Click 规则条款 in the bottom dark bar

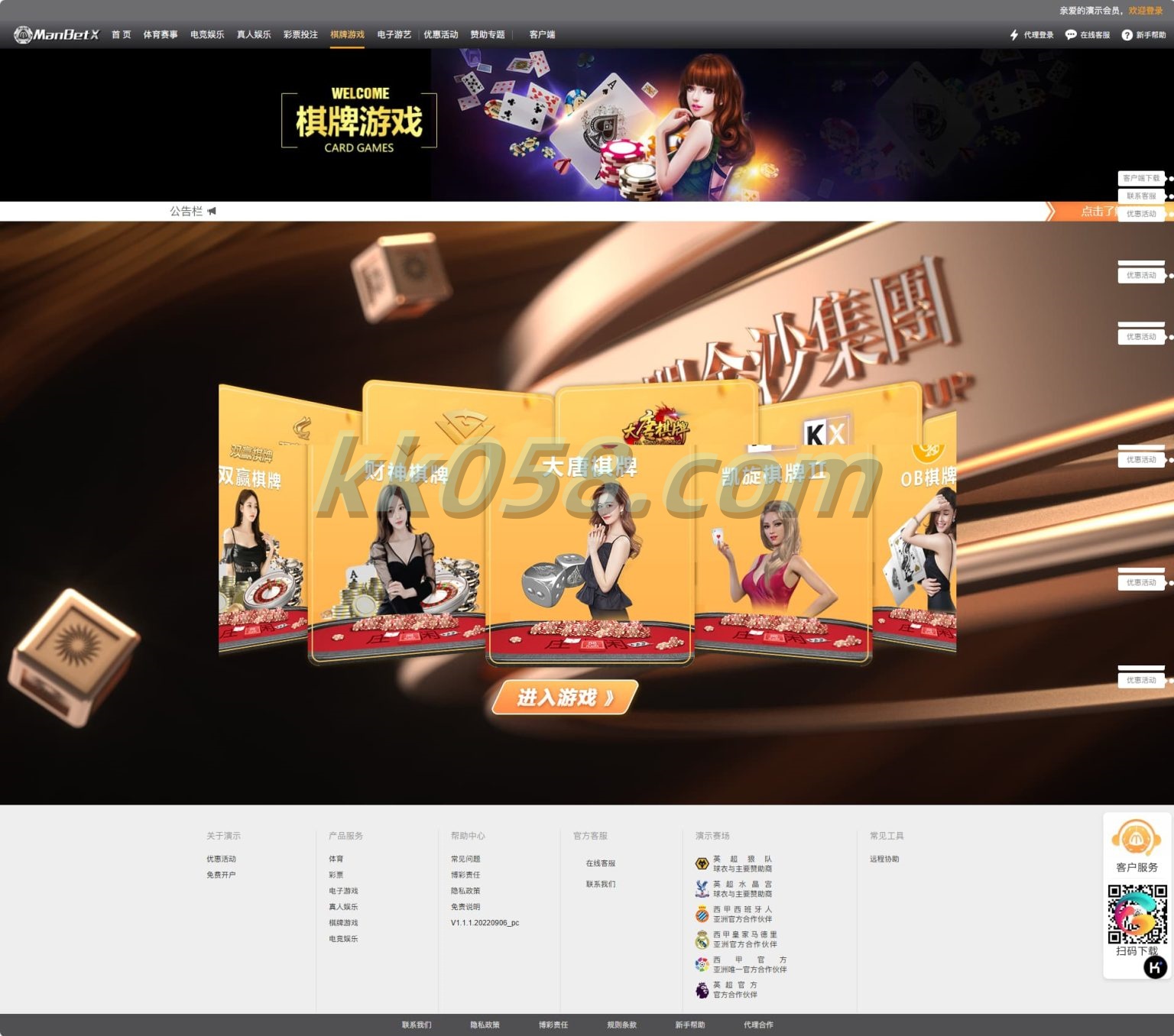(621, 1025)
